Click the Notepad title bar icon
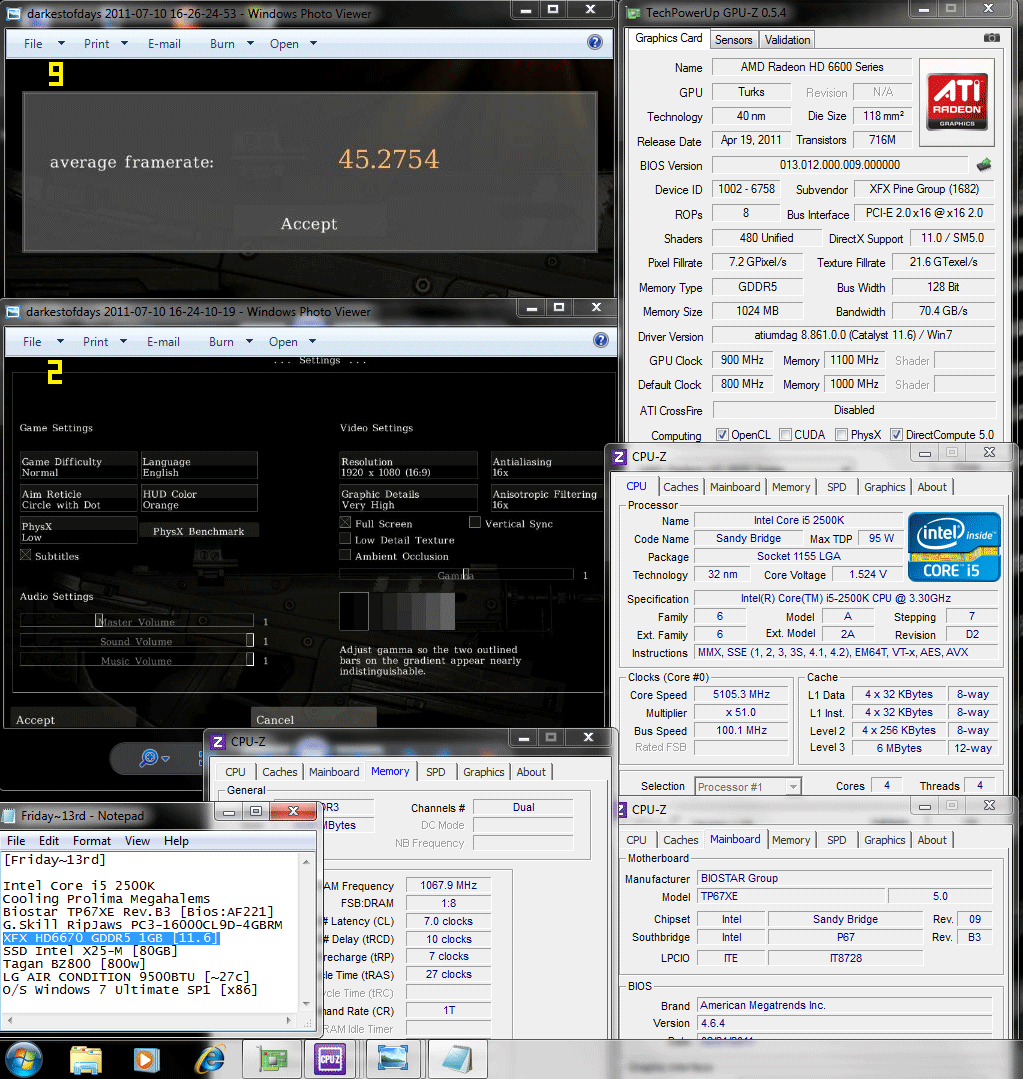 [x=8, y=816]
